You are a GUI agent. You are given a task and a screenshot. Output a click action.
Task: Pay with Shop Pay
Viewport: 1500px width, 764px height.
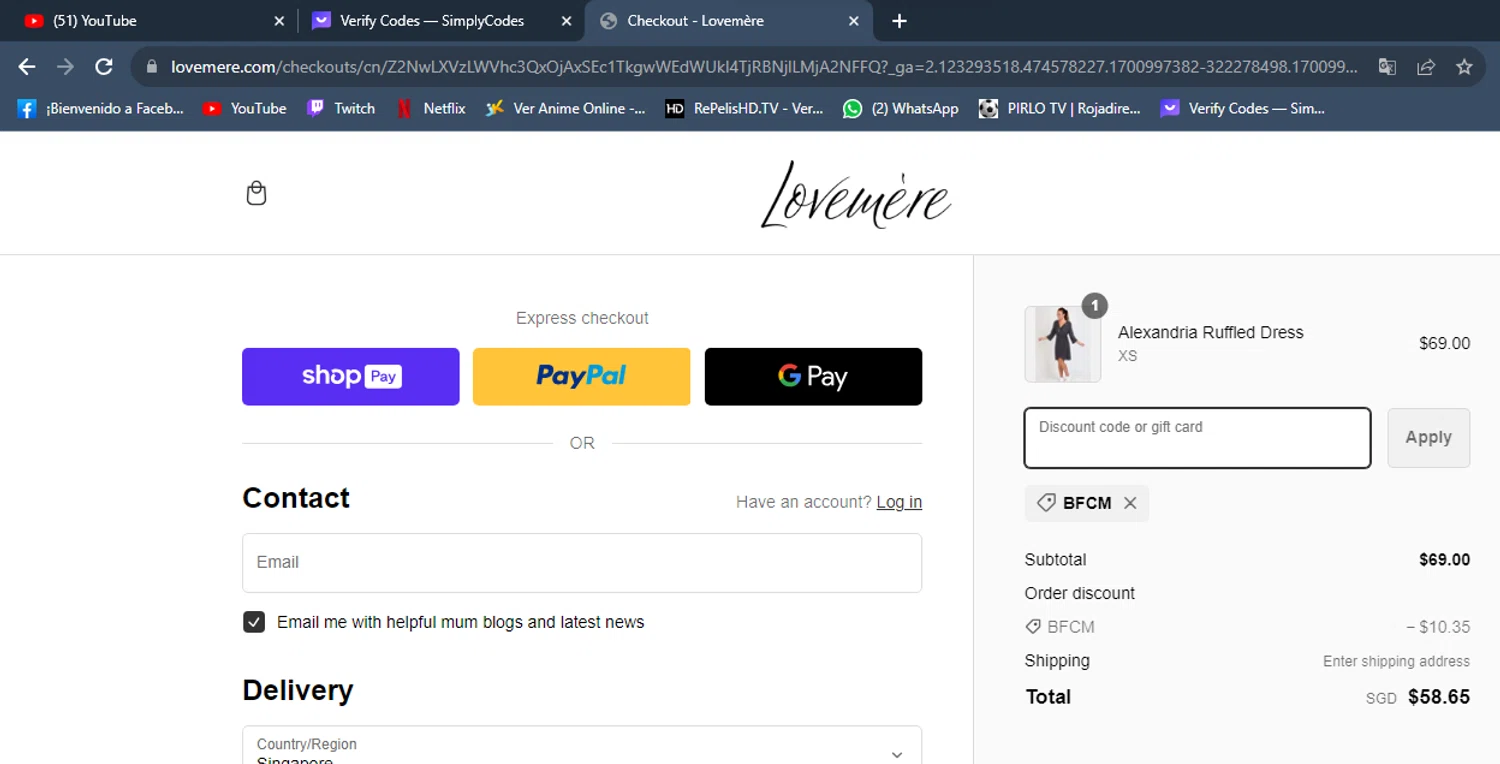(351, 377)
